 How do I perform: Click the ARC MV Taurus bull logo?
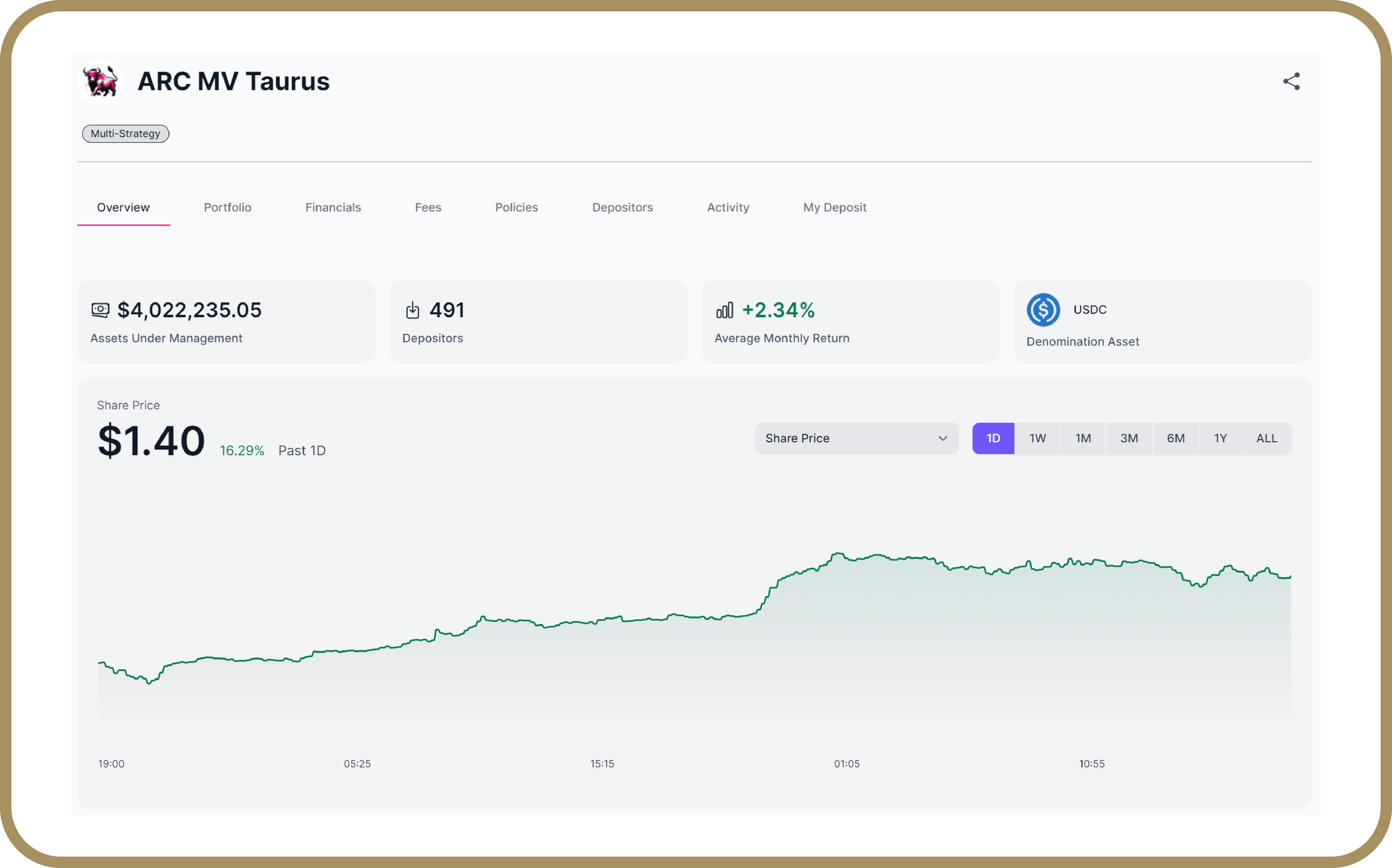(x=100, y=82)
